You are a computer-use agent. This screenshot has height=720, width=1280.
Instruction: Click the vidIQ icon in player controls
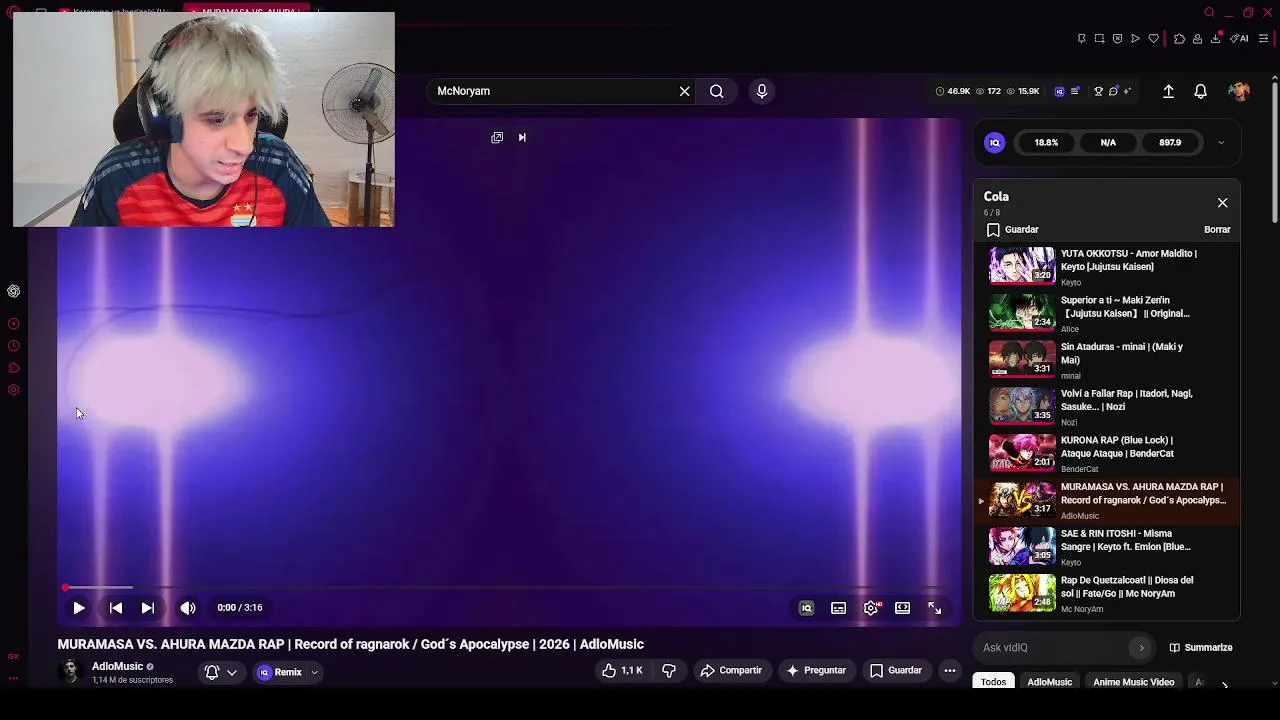[x=806, y=608]
